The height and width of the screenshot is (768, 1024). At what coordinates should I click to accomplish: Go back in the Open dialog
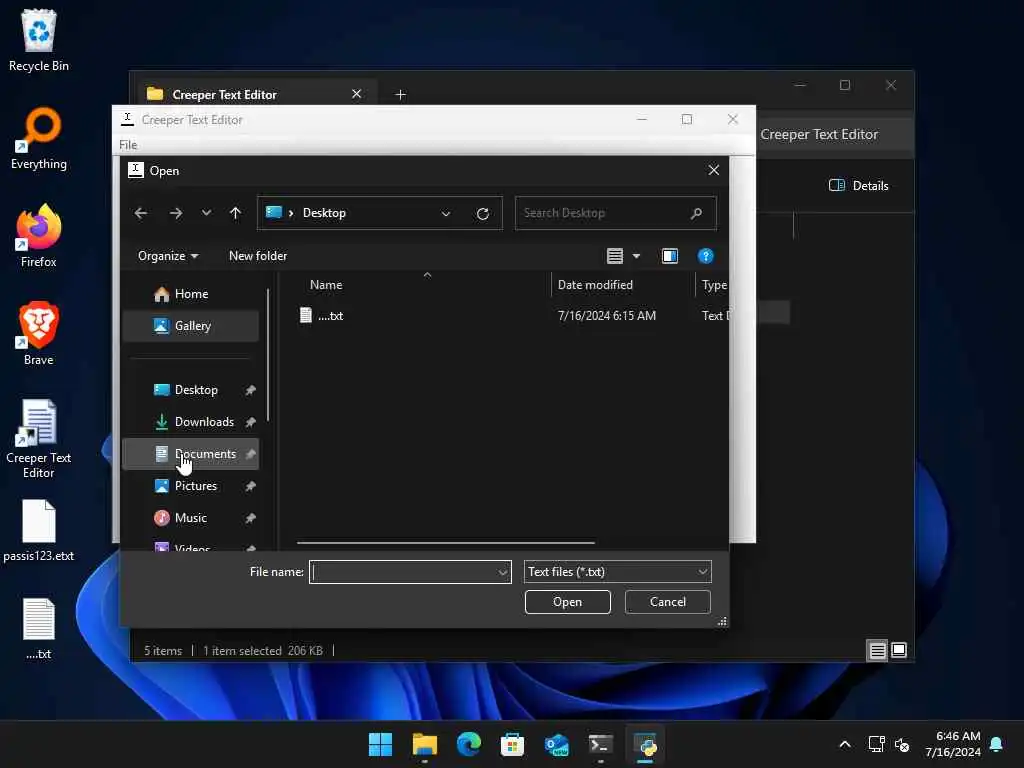click(x=140, y=213)
